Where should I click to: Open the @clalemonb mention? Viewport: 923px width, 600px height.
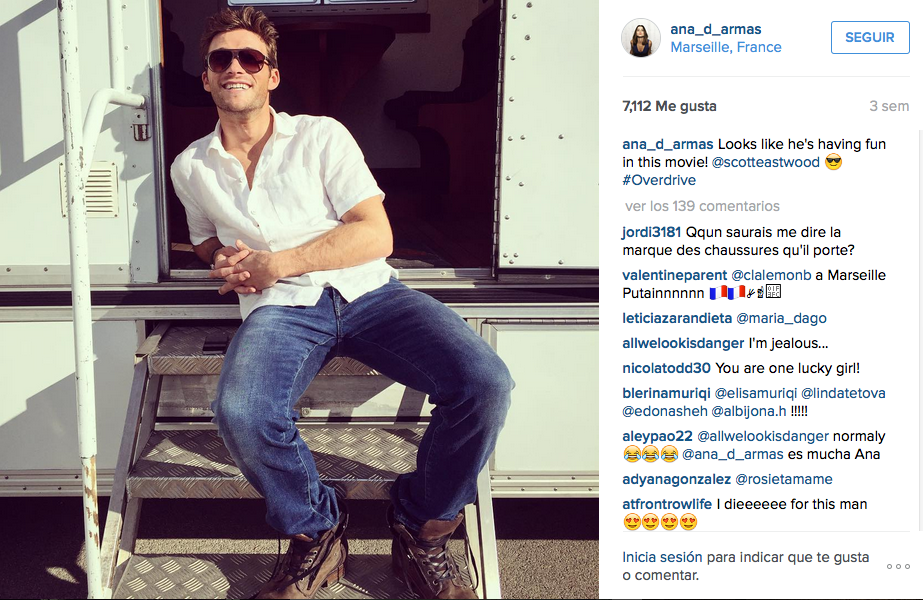pyautogui.click(x=771, y=276)
